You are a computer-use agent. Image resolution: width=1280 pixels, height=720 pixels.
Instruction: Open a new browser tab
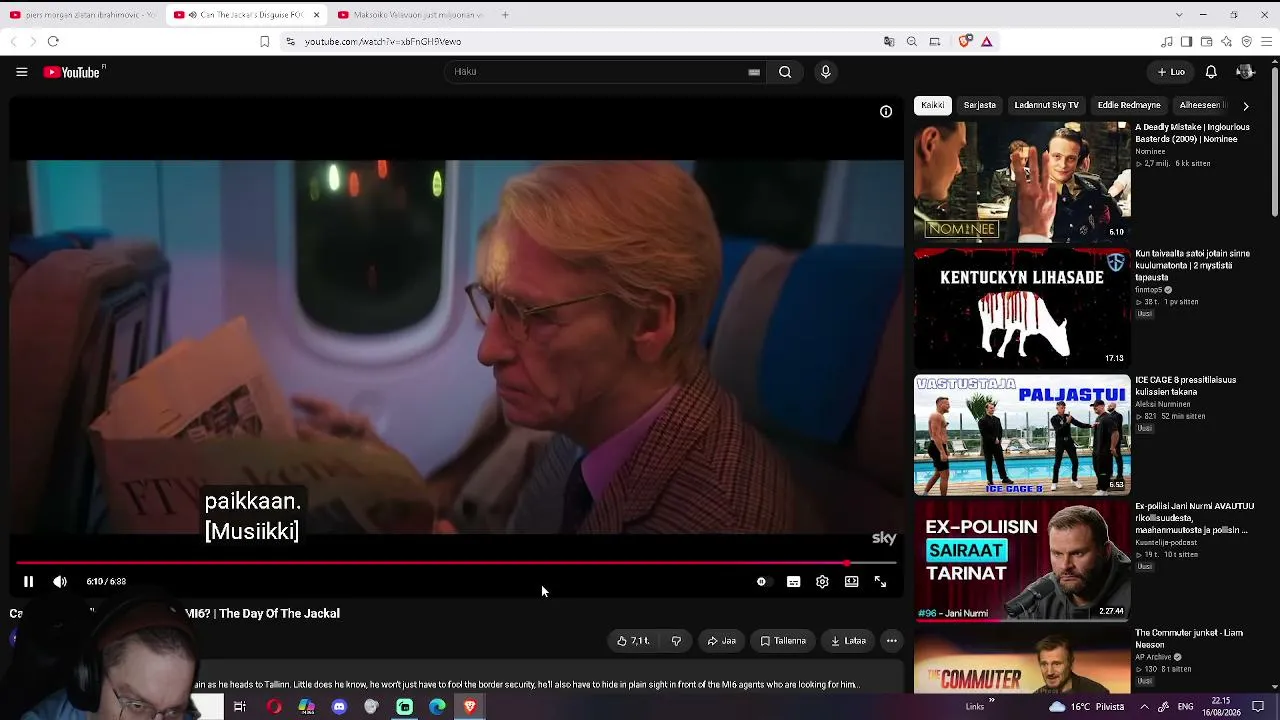(x=505, y=15)
